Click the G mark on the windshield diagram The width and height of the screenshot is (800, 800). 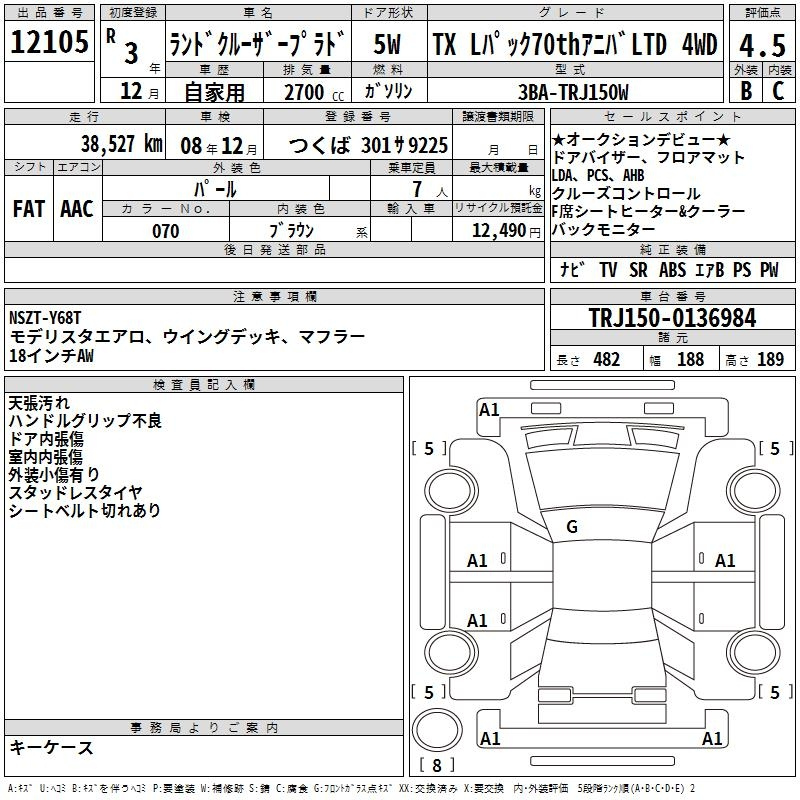tap(572, 527)
